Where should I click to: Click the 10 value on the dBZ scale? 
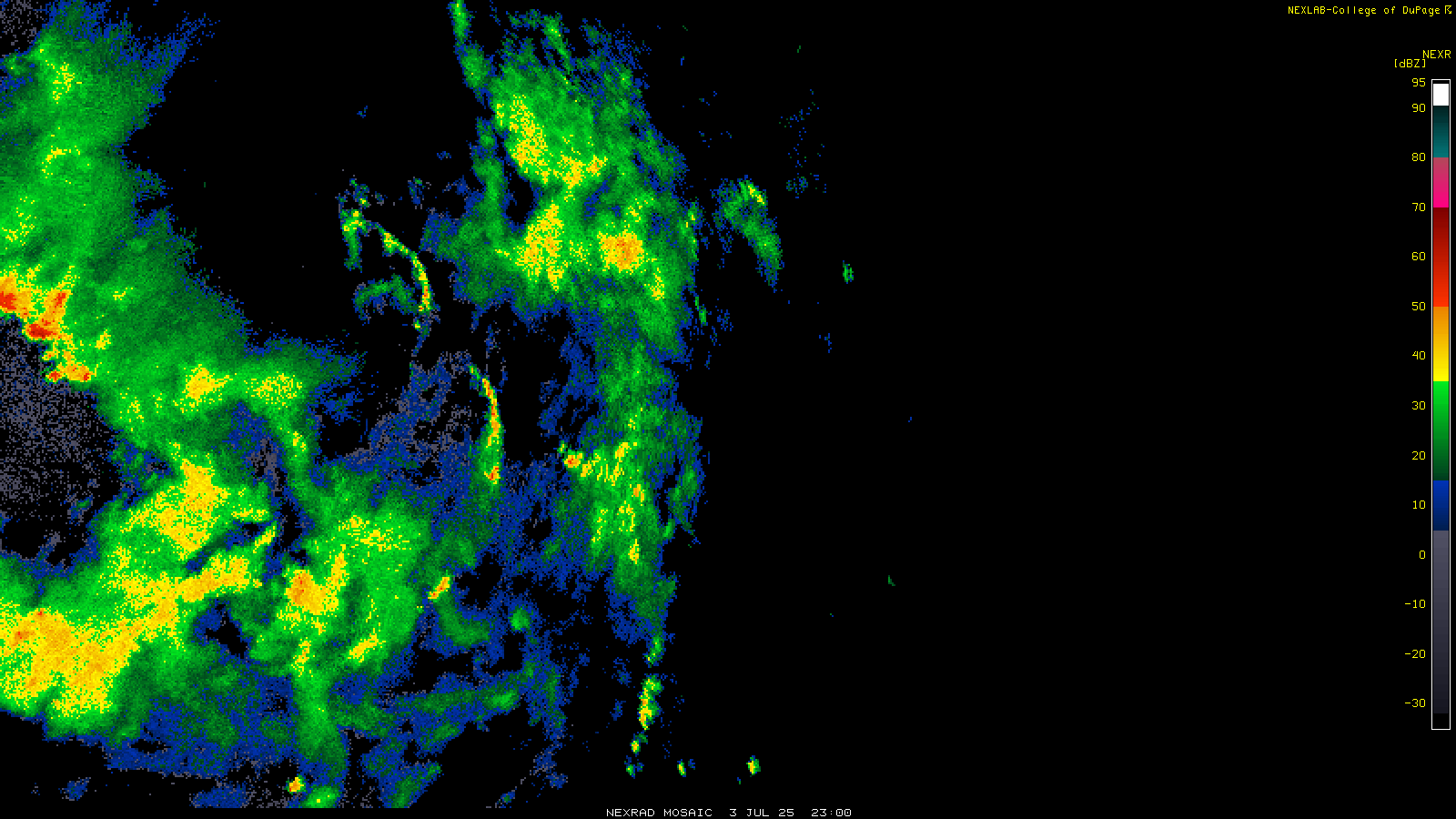1418,505
